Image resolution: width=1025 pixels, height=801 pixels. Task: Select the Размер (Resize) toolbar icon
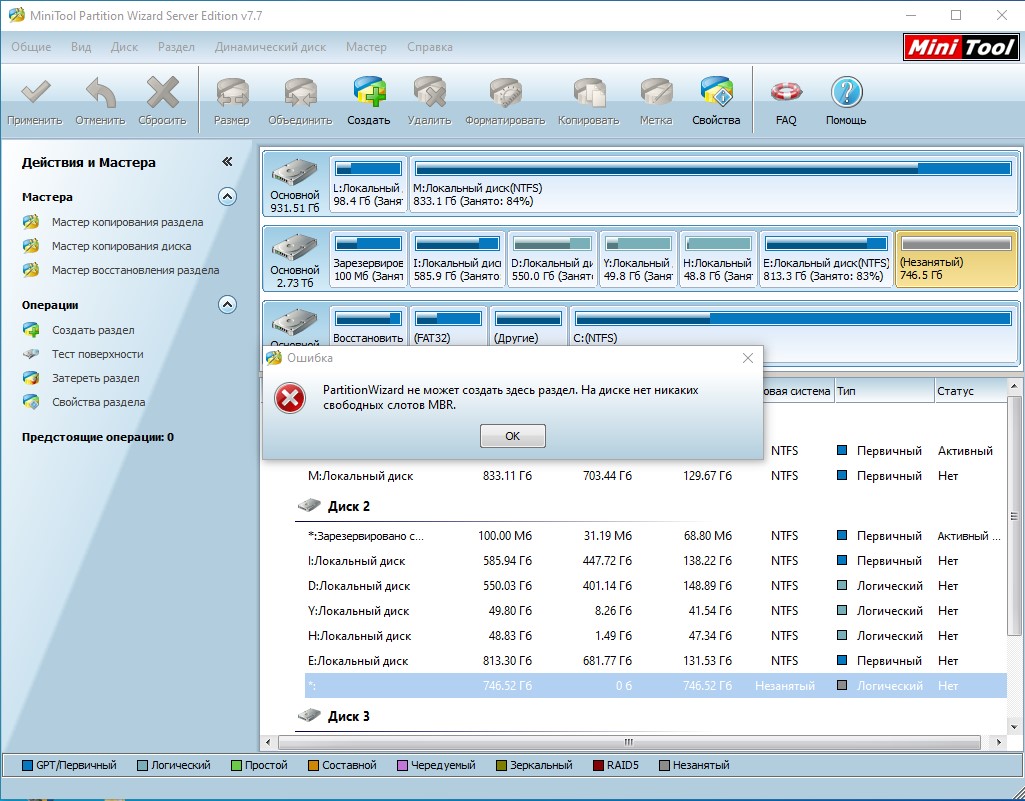coord(232,93)
